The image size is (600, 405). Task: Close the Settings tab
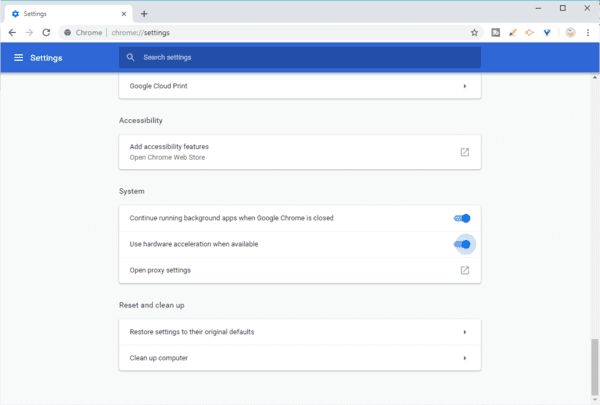click(x=123, y=13)
